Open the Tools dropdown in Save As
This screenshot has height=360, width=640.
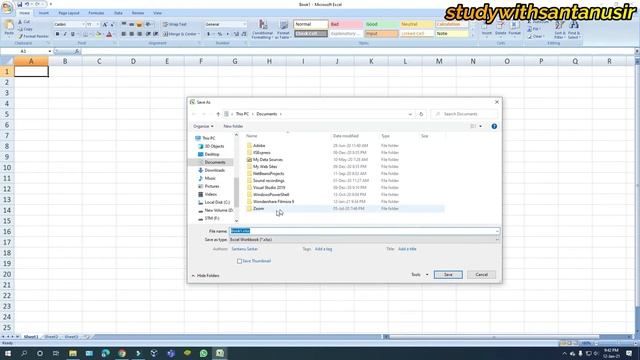point(420,275)
